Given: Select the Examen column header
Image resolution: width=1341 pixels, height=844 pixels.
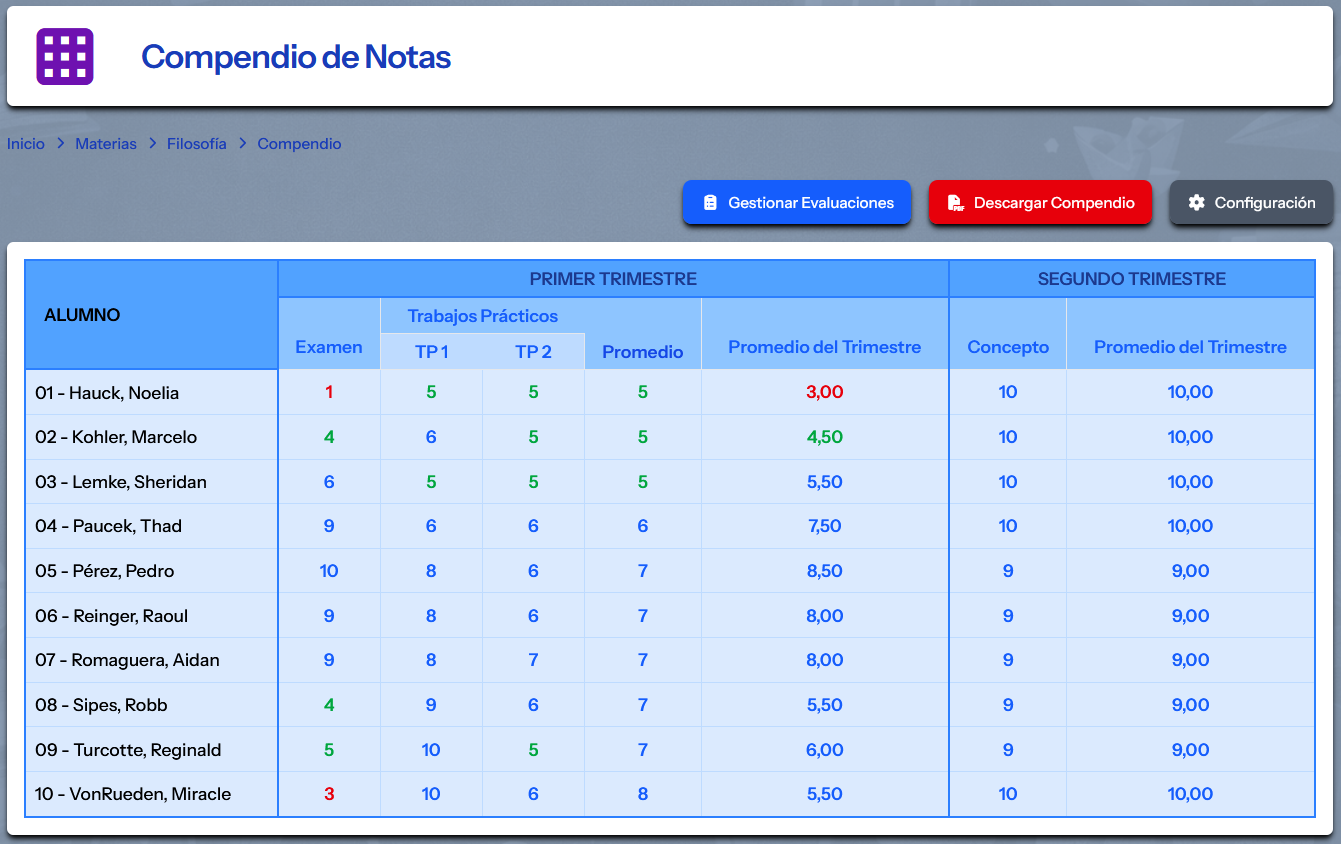Looking at the screenshot, I should [x=329, y=347].
